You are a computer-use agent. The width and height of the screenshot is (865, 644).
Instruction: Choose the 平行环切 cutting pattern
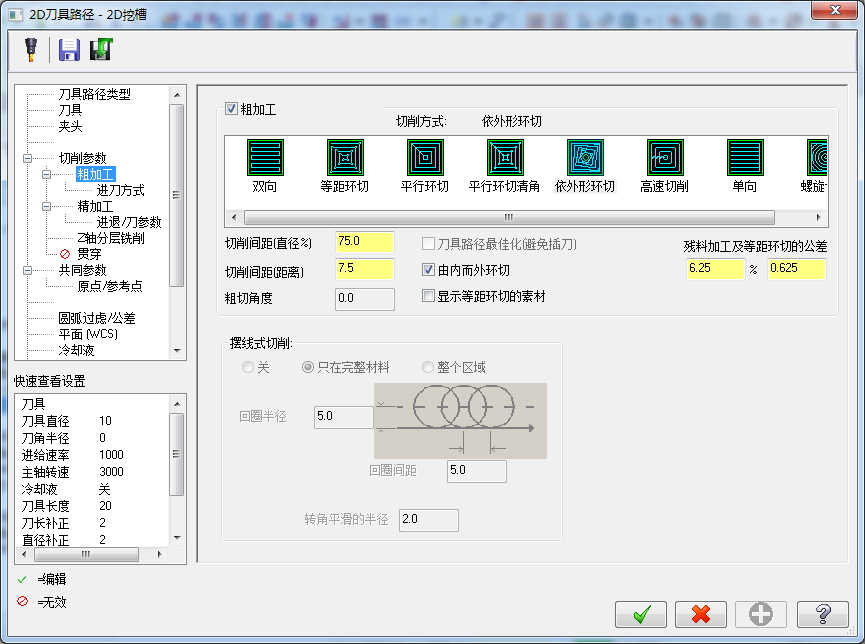[x=424, y=157]
